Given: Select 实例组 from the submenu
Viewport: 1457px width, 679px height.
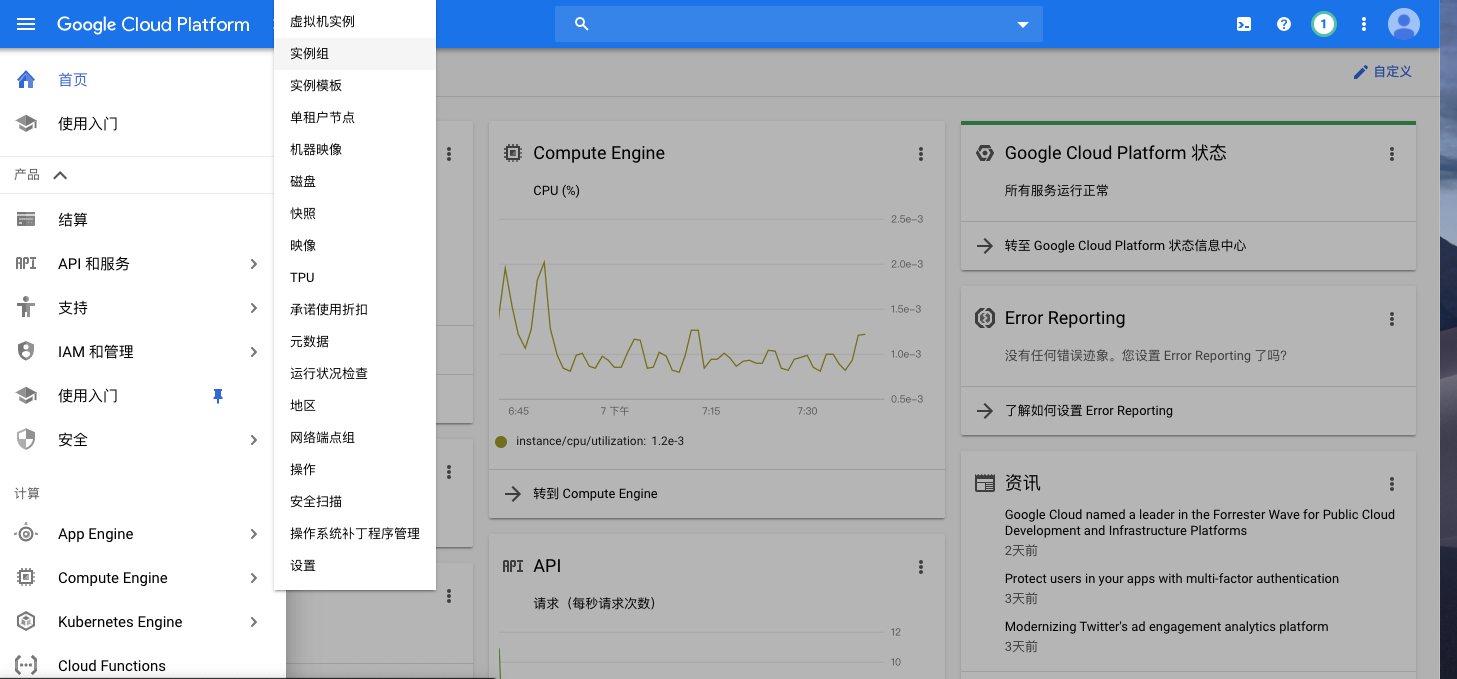Looking at the screenshot, I should tap(355, 54).
